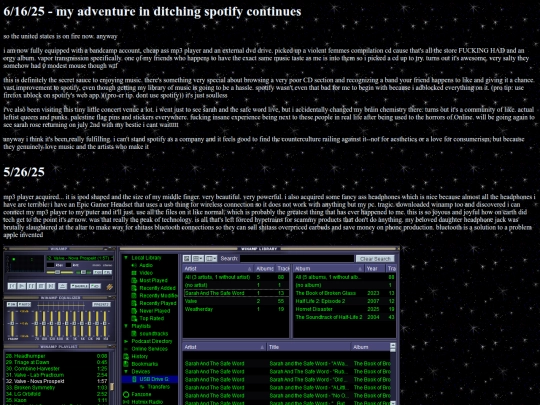Select 'Hornet Disaster' album

tap(344, 309)
